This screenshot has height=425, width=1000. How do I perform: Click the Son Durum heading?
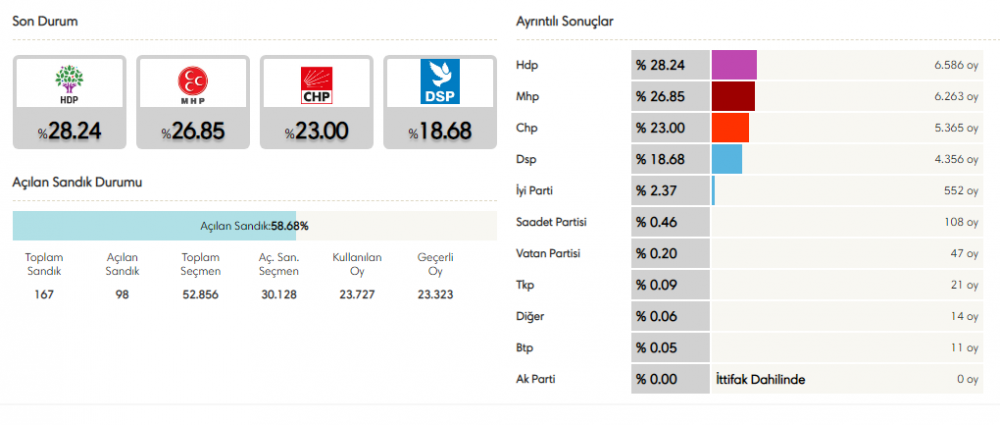pos(45,21)
